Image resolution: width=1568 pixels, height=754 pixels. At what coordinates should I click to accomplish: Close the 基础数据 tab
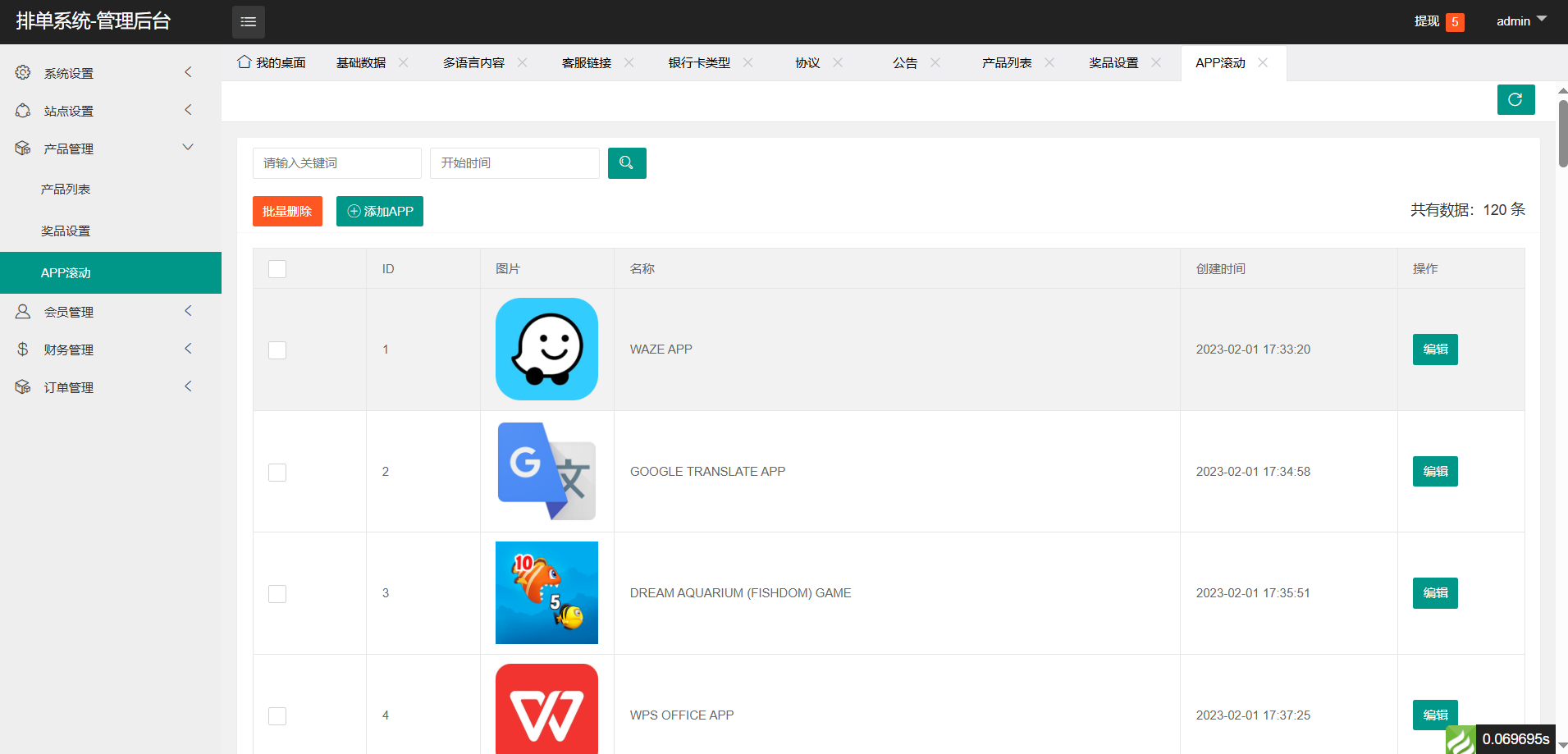(403, 62)
